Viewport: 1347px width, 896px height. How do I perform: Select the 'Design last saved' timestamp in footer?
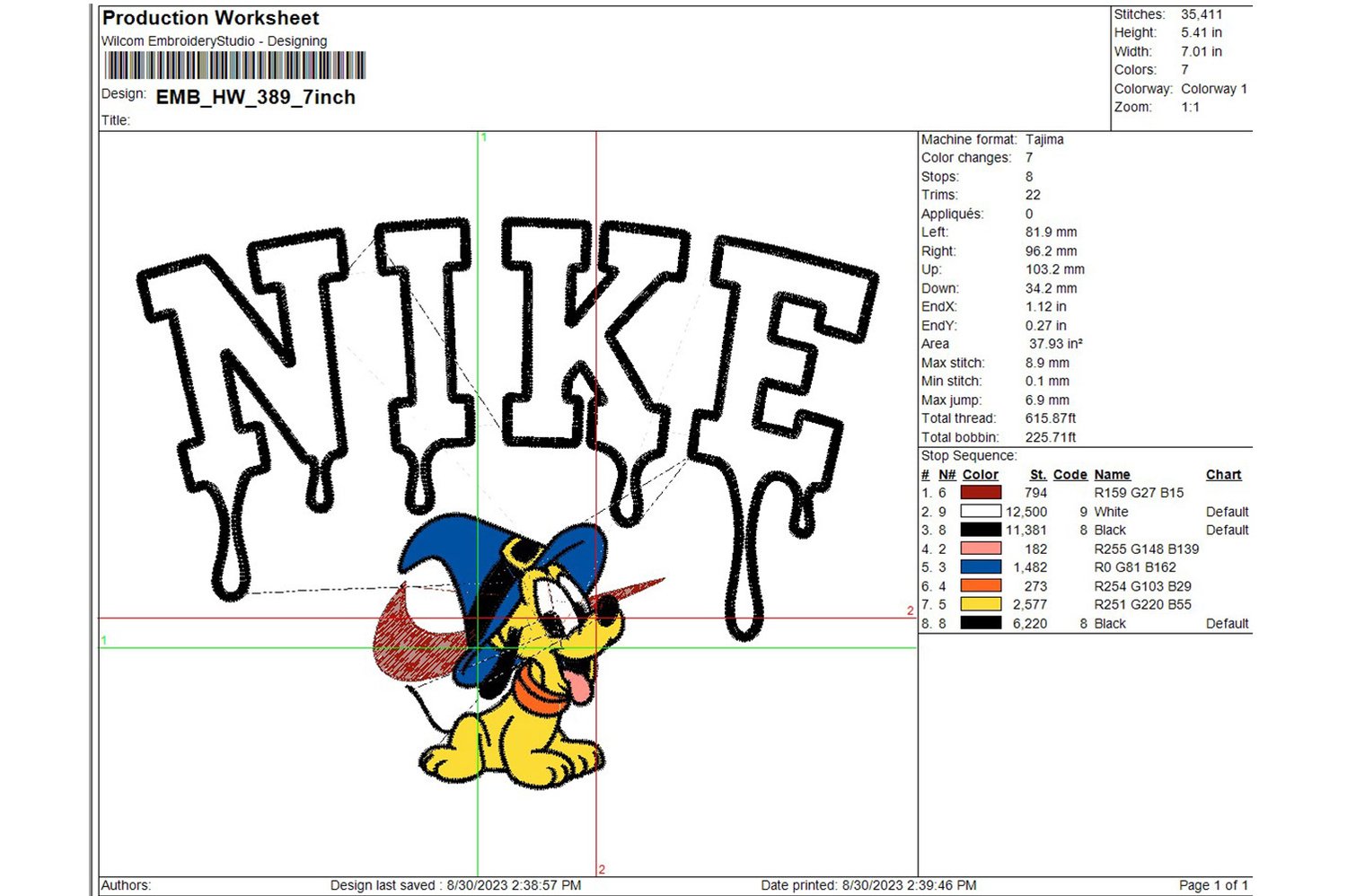[455, 885]
